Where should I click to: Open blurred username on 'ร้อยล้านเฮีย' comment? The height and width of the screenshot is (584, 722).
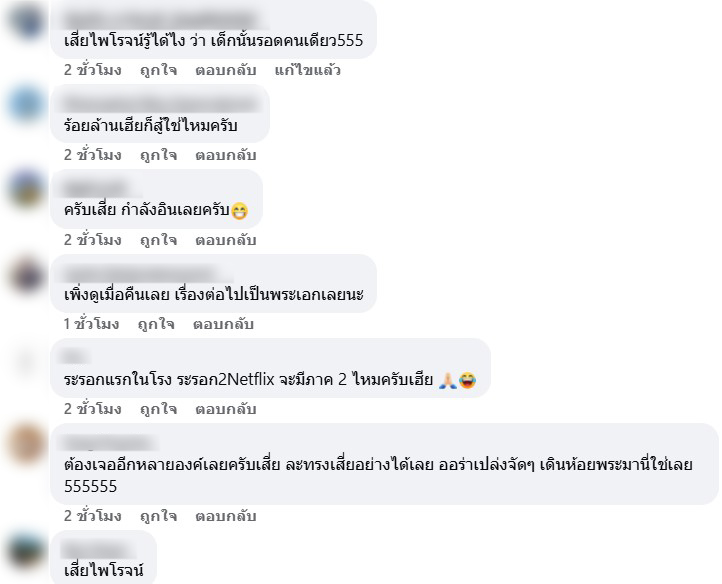point(159,104)
